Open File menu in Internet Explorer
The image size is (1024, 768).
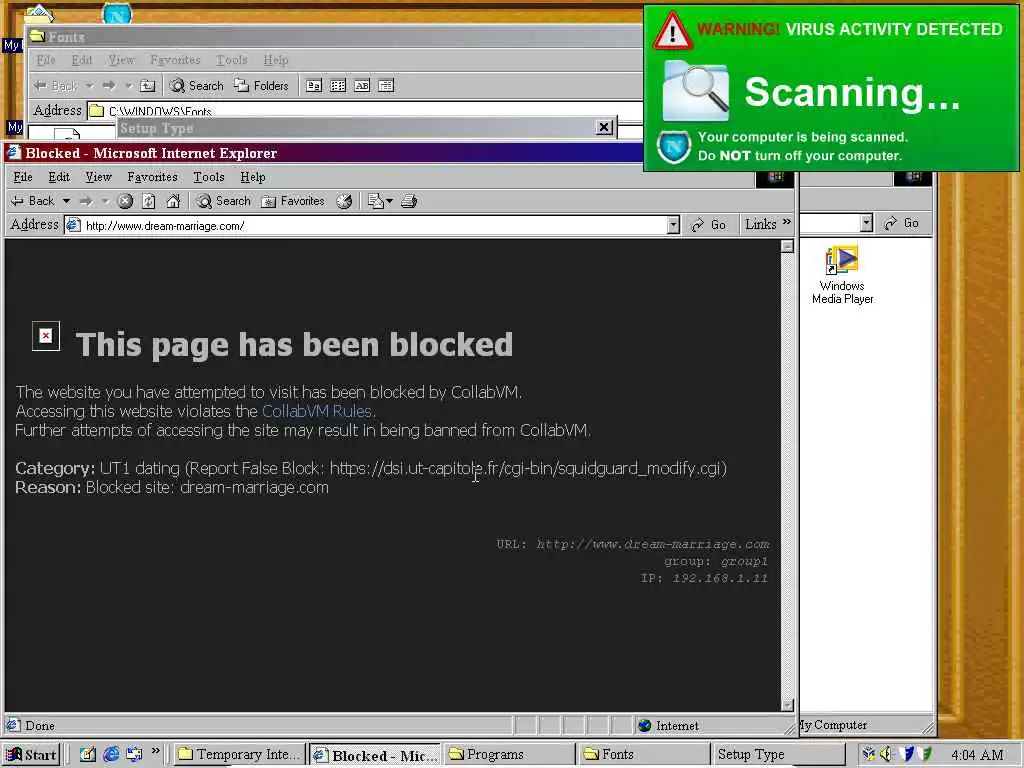pyautogui.click(x=23, y=177)
